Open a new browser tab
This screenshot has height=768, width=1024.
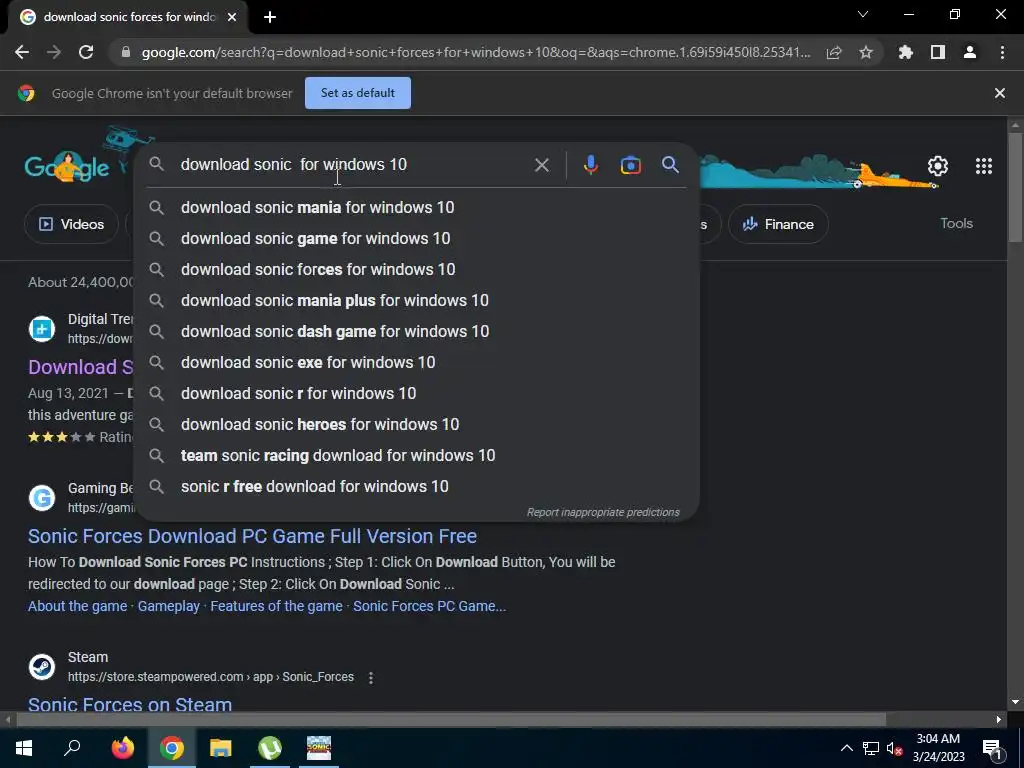point(270,18)
